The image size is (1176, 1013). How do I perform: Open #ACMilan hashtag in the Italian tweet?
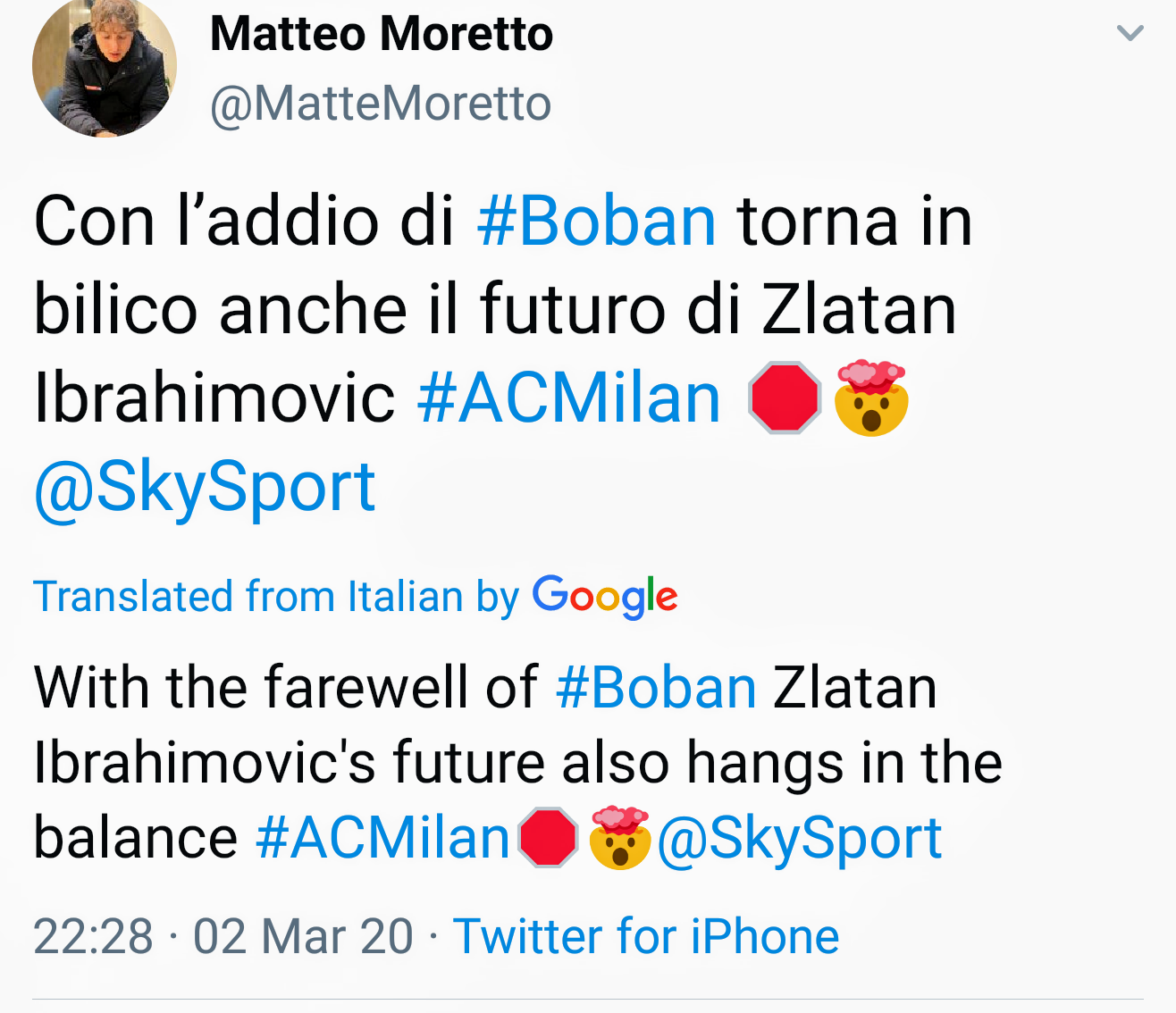pyautogui.click(x=568, y=398)
